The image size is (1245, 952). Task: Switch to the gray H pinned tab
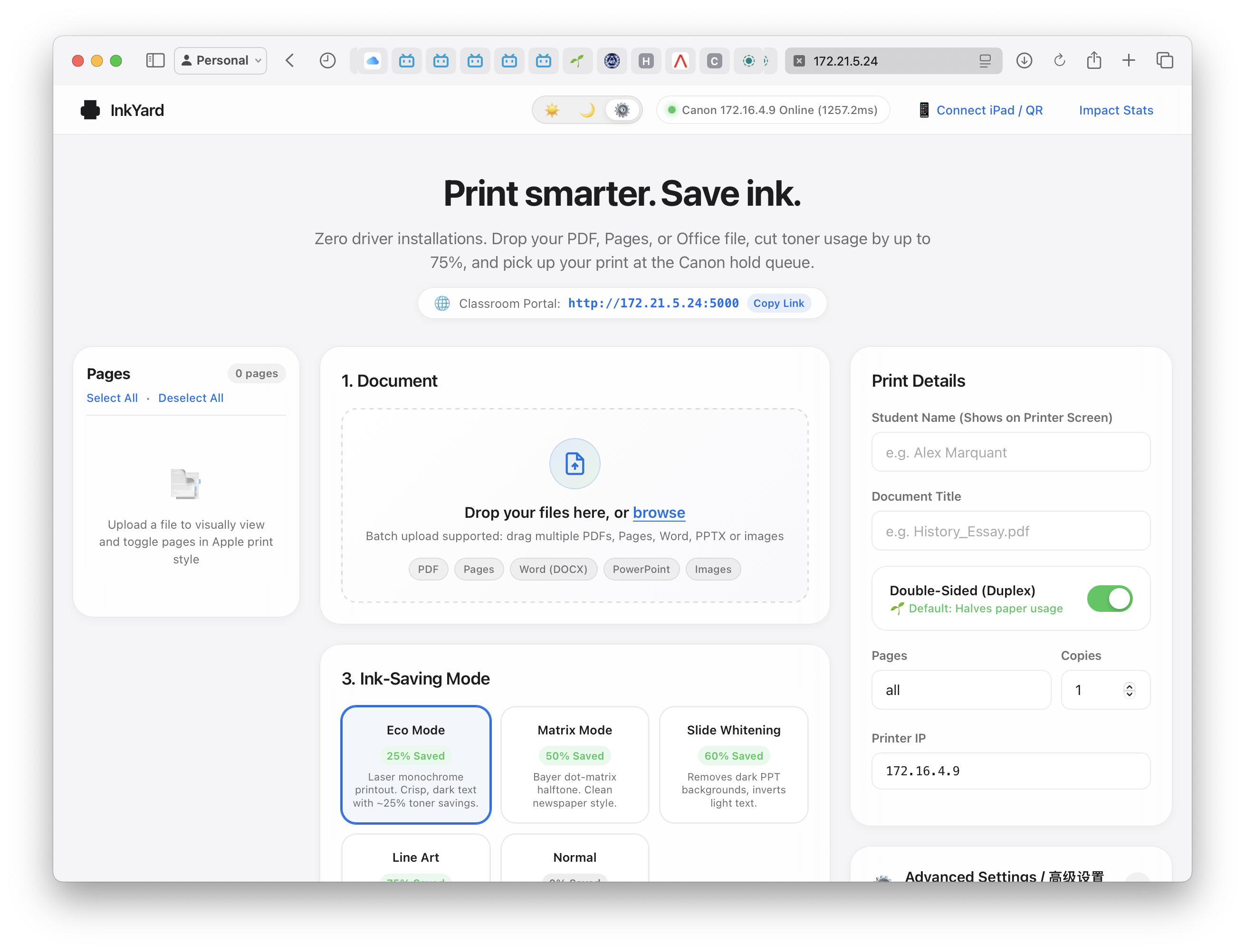point(645,61)
